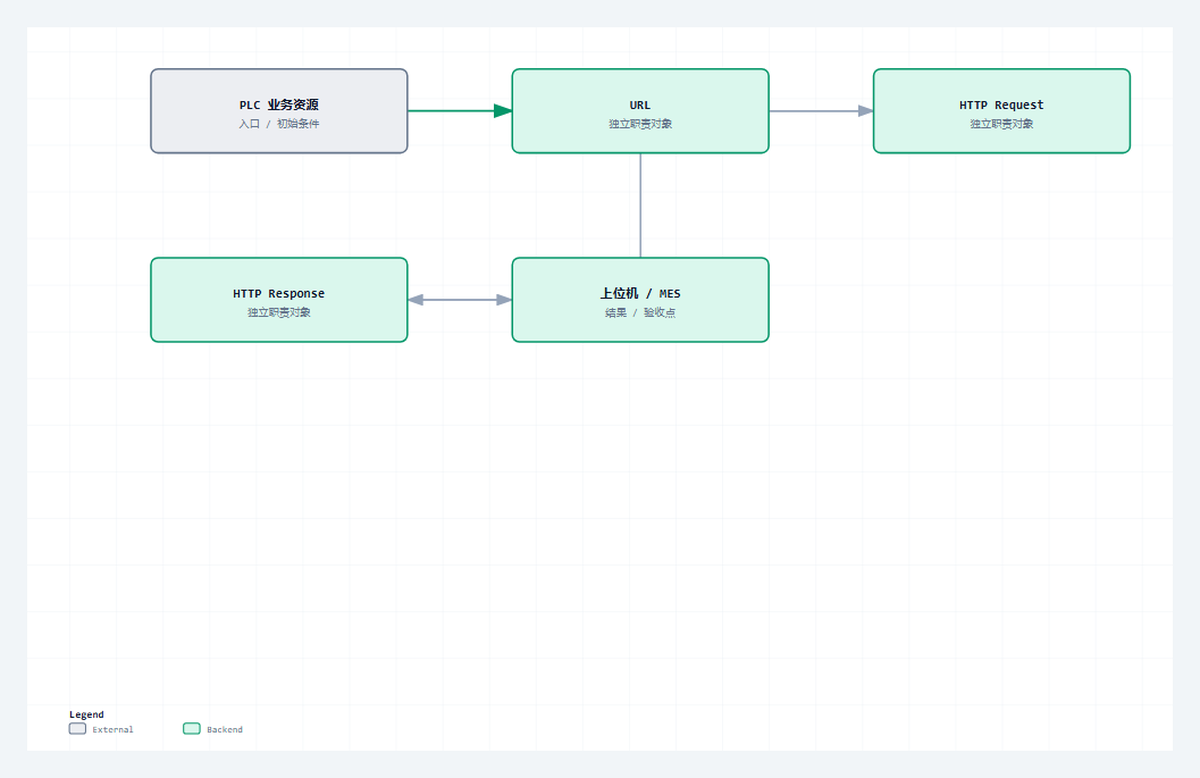Click the arrowhead pointing into 上位机 / MES
Screen dimensions: 1200x778
pos(504,300)
